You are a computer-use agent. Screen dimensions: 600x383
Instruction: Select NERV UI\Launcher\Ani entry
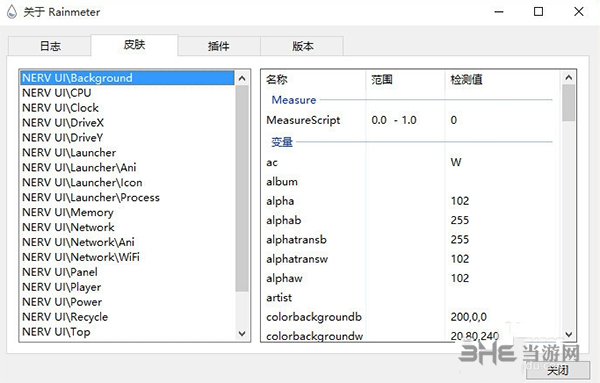[127, 168]
